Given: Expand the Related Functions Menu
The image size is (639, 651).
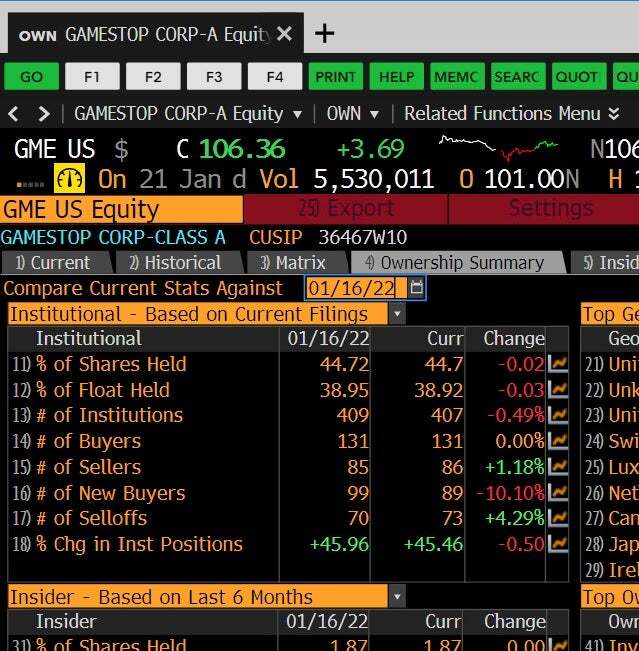Looking at the screenshot, I should click(512, 113).
